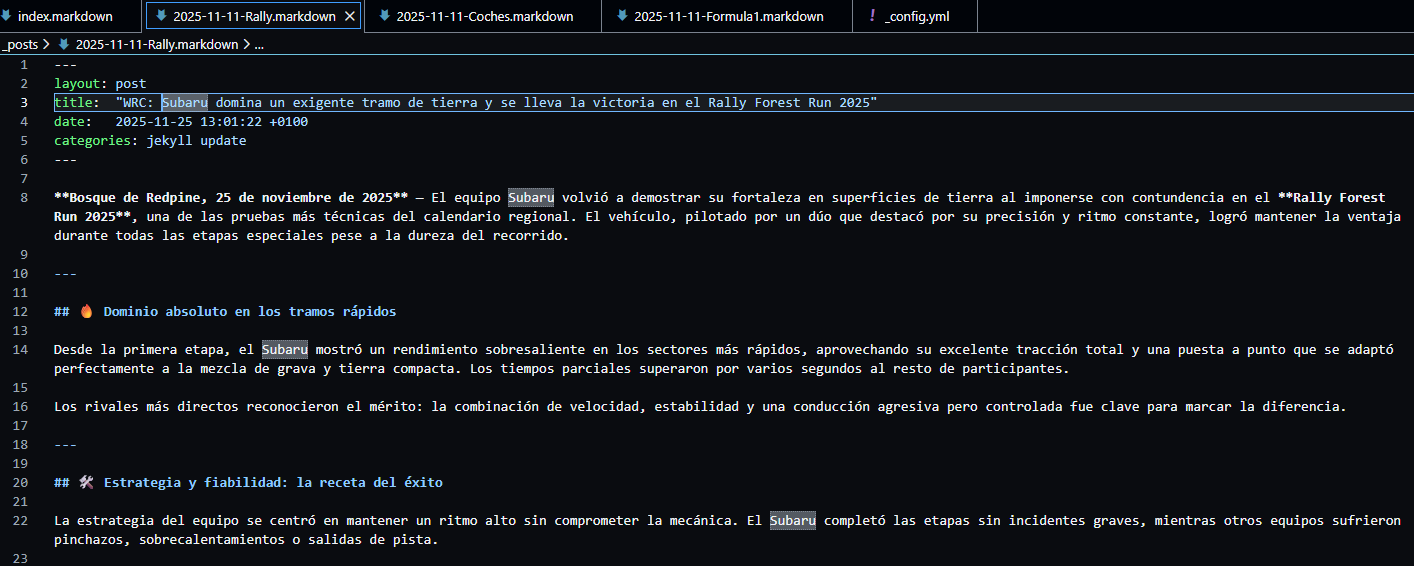Click line number 8 in the gutter
This screenshot has width=1414, height=566.
click(x=24, y=197)
